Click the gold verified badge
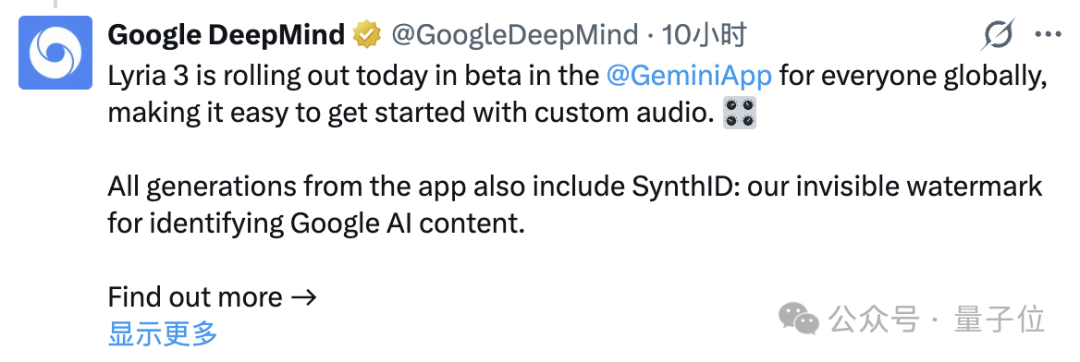 (367, 34)
